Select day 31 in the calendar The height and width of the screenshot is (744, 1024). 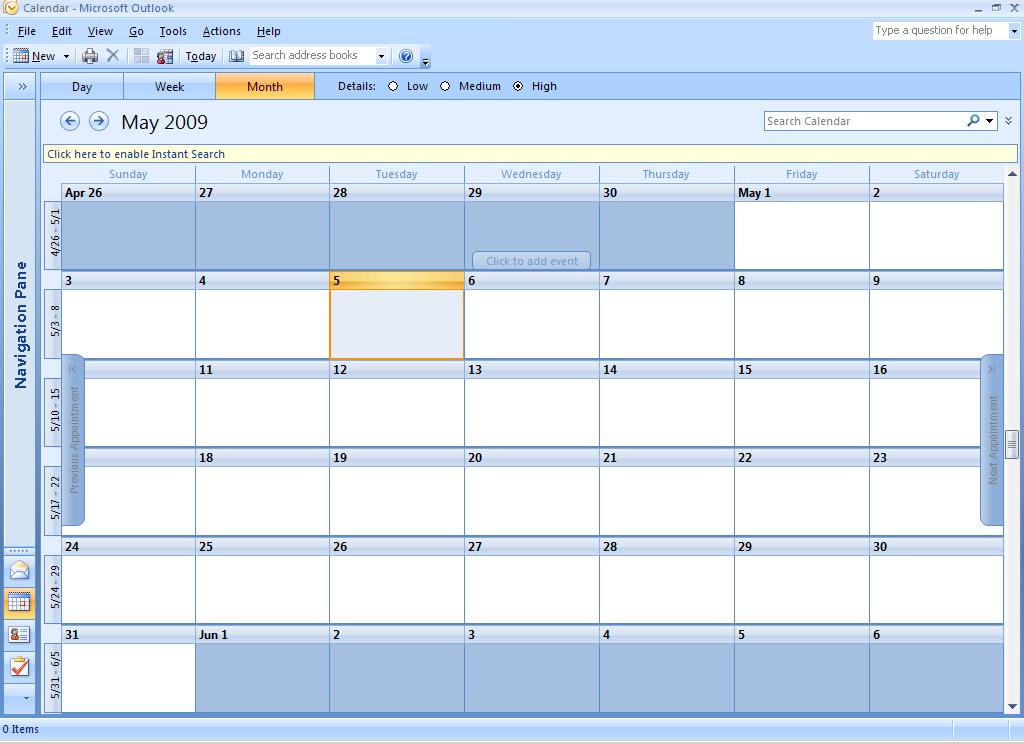(x=128, y=669)
